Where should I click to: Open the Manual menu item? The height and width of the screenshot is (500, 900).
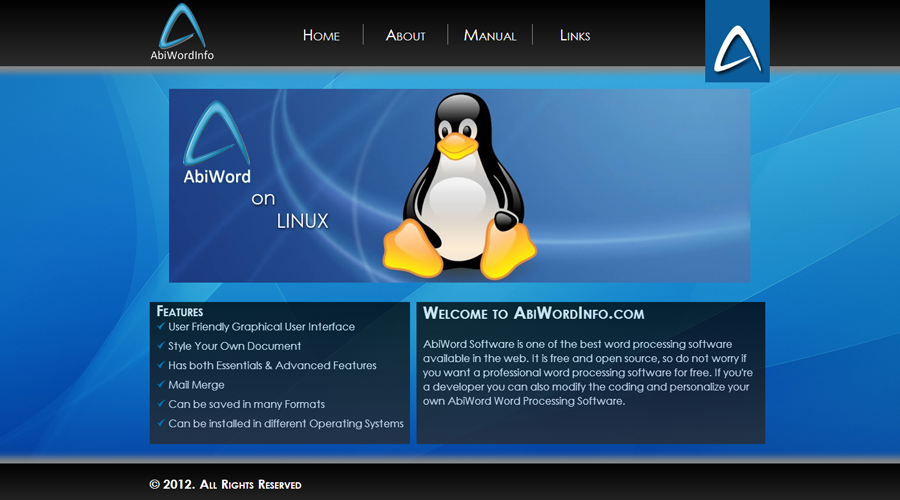(490, 36)
